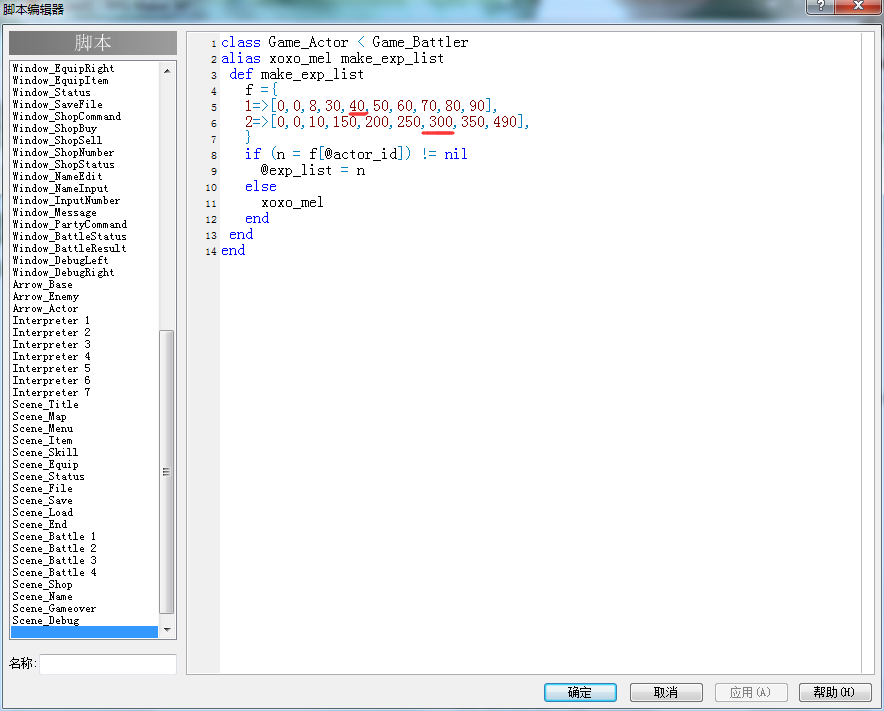The height and width of the screenshot is (711, 884).
Task: Click the 帮助(H) help button
Action: 835,692
